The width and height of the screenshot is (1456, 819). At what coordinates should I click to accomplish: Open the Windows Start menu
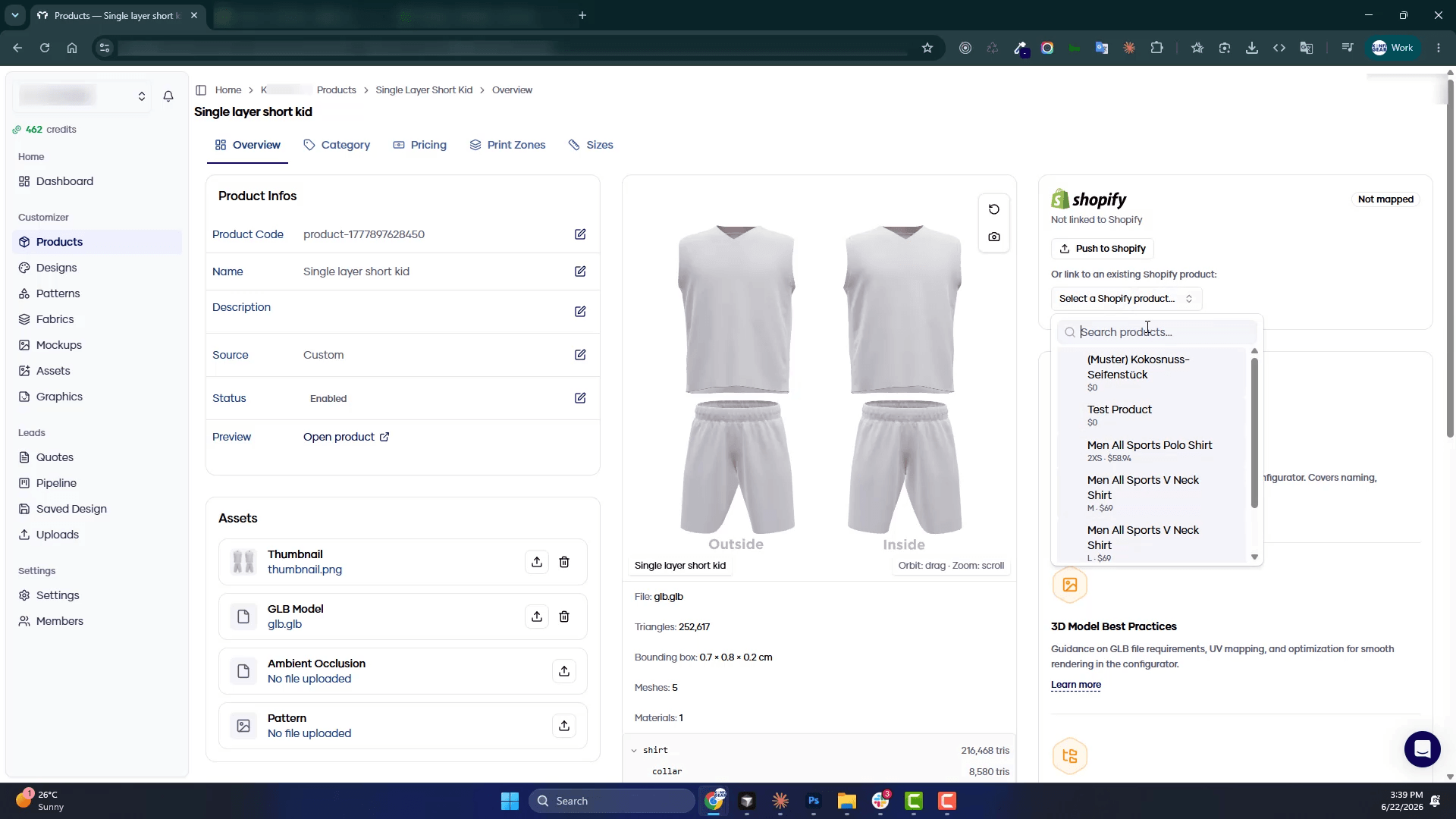point(510,801)
